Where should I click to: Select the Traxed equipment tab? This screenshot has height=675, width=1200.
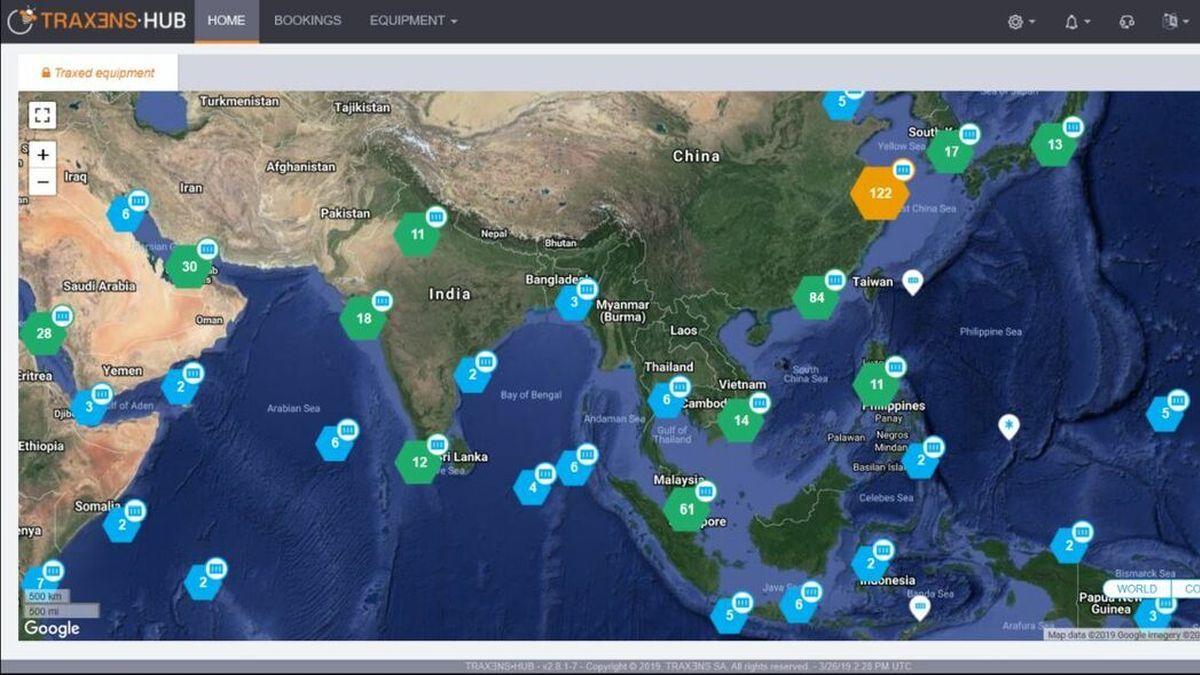pos(98,73)
